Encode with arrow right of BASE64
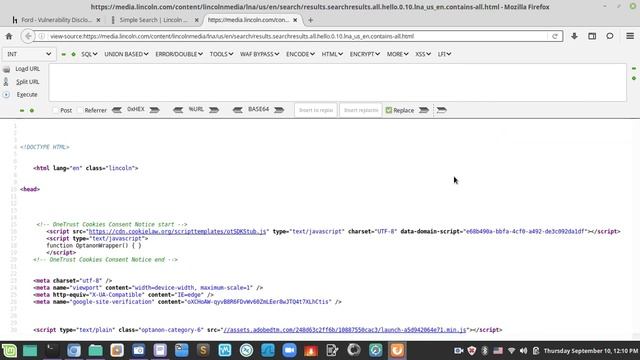This screenshot has width=640, height=360. click(279, 110)
